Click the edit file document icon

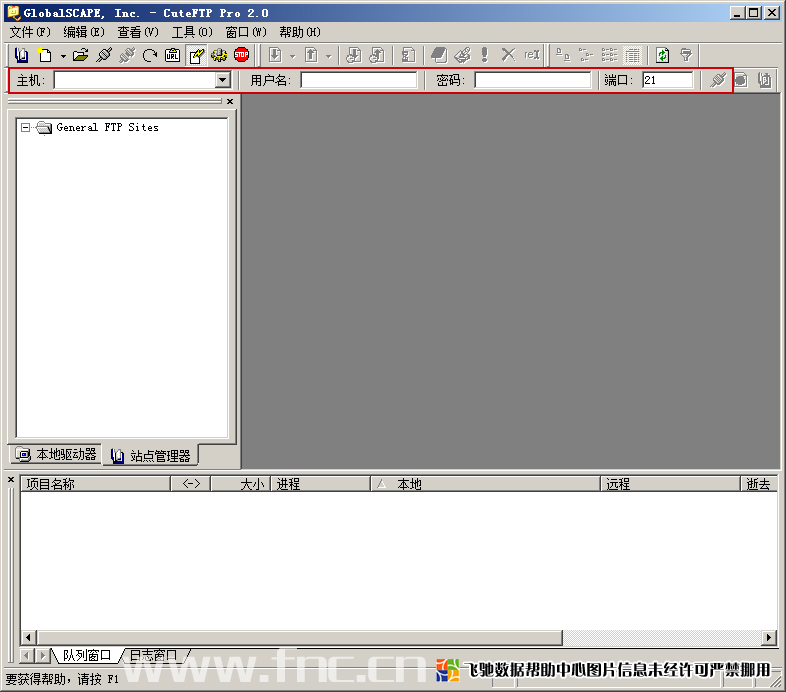click(x=408, y=55)
